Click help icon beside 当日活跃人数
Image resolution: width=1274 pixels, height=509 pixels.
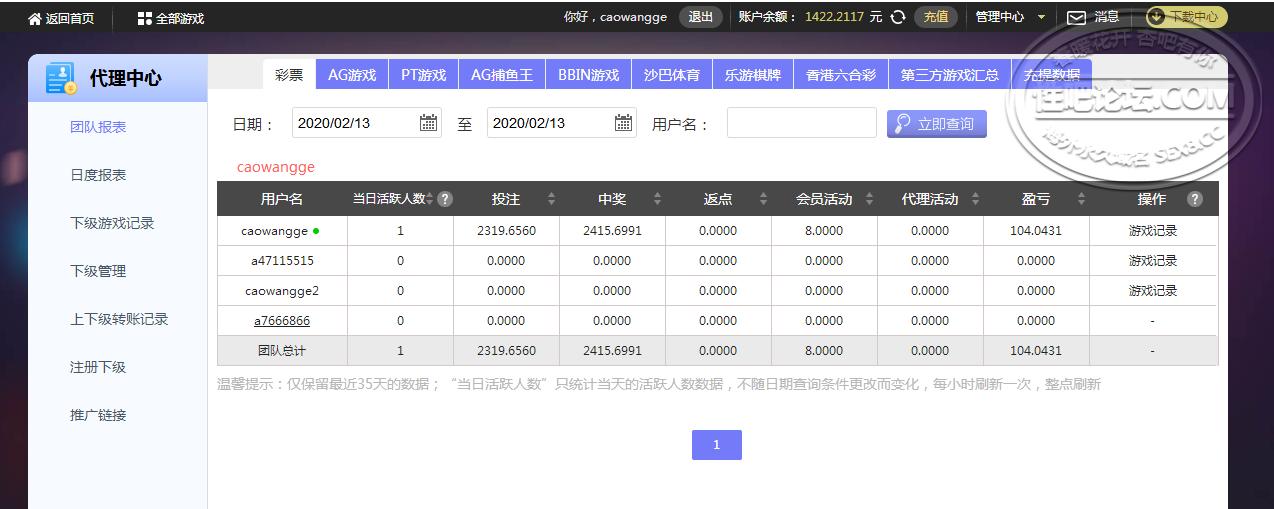pyautogui.click(x=445, y=199)
